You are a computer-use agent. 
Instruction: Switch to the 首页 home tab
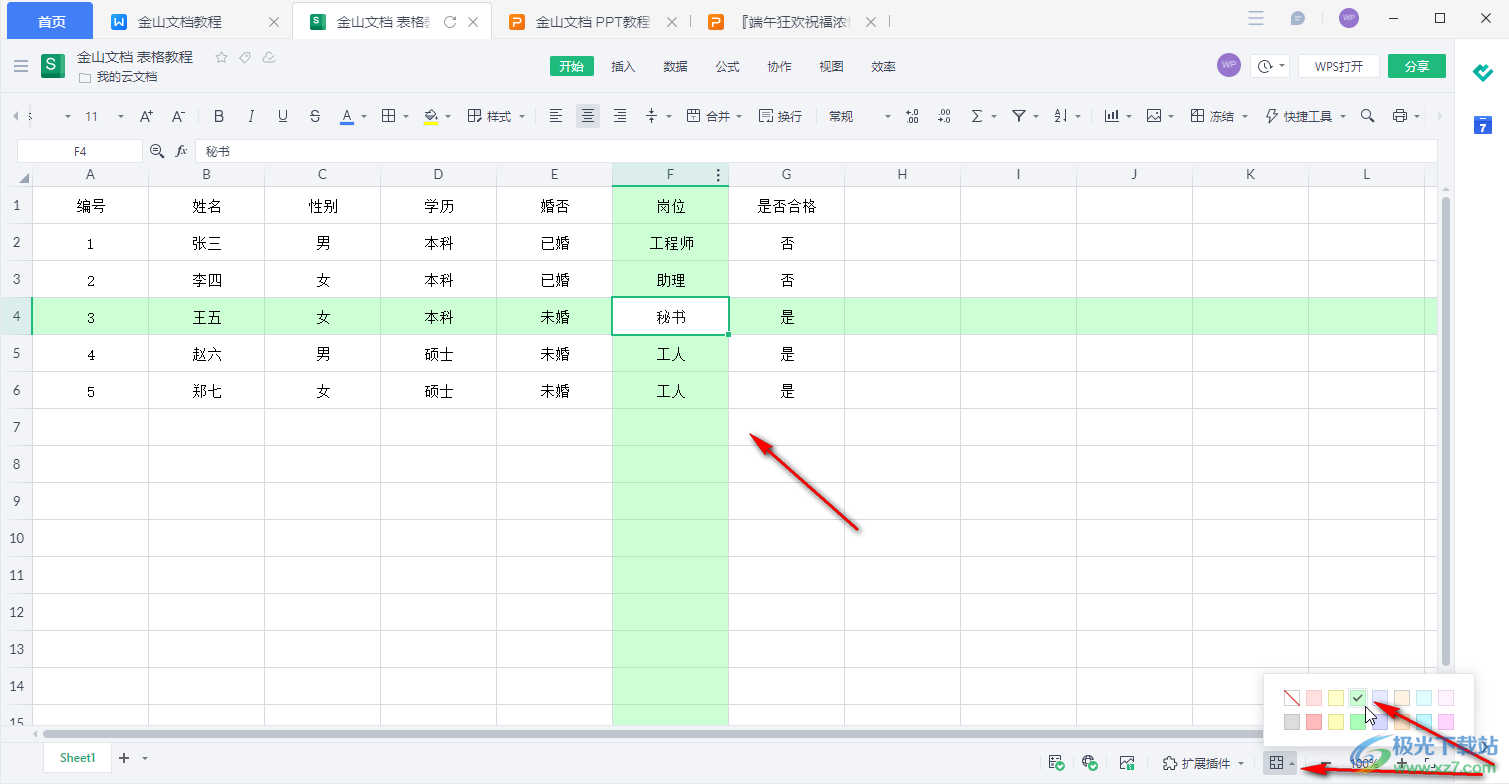click(51, 21)
